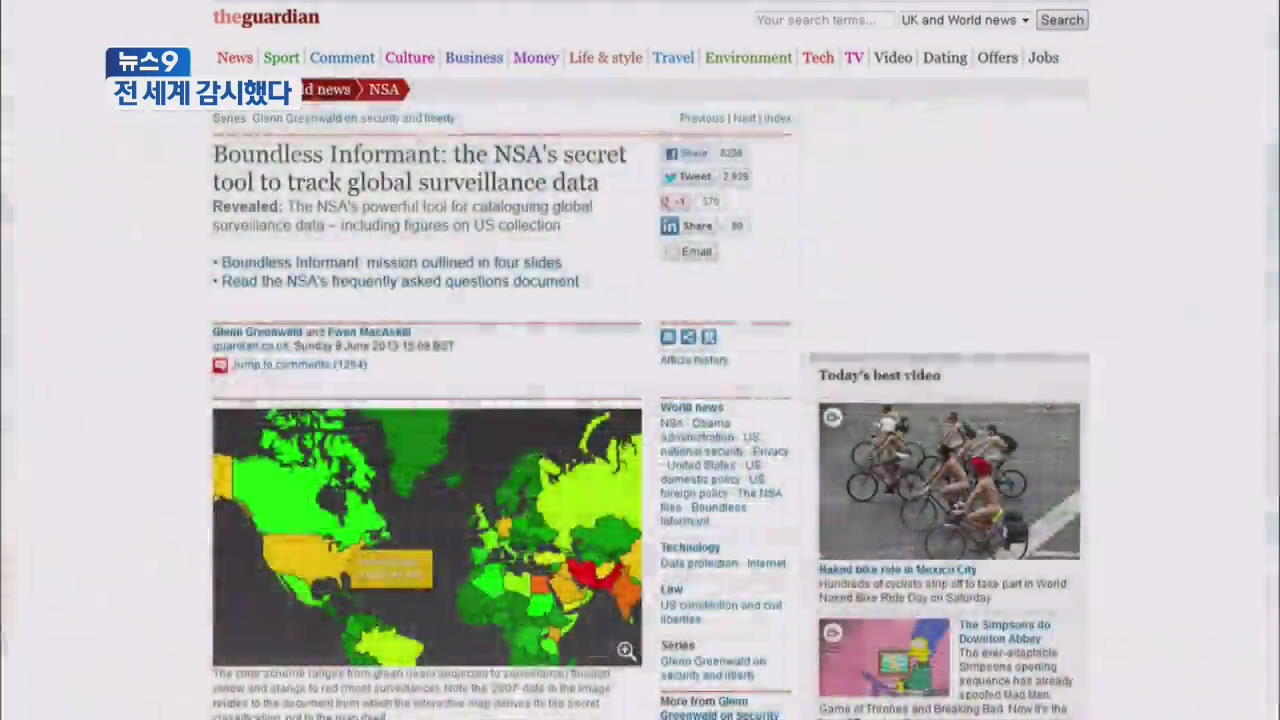Click the comments speech bubble icon
The width and height of the screenshot is (1280, 720).
point(220,365)
